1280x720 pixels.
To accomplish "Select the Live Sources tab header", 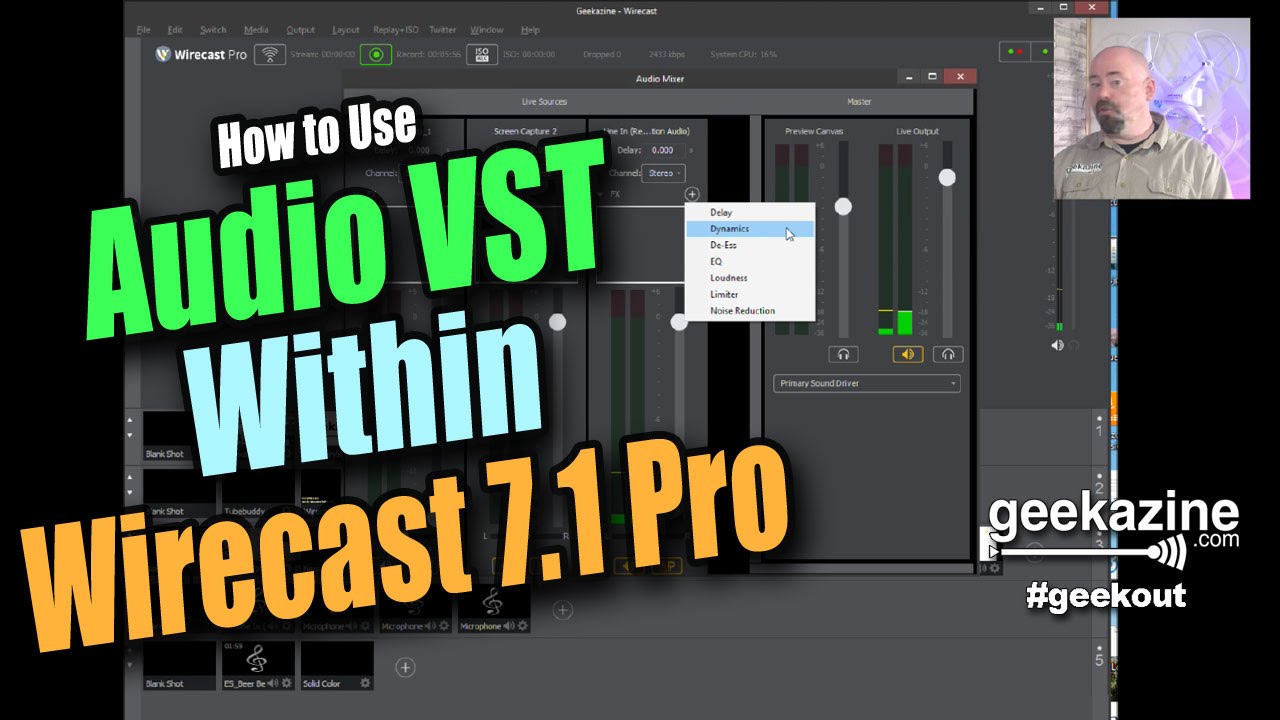I will pyautogui.click(x=544, y=101).
